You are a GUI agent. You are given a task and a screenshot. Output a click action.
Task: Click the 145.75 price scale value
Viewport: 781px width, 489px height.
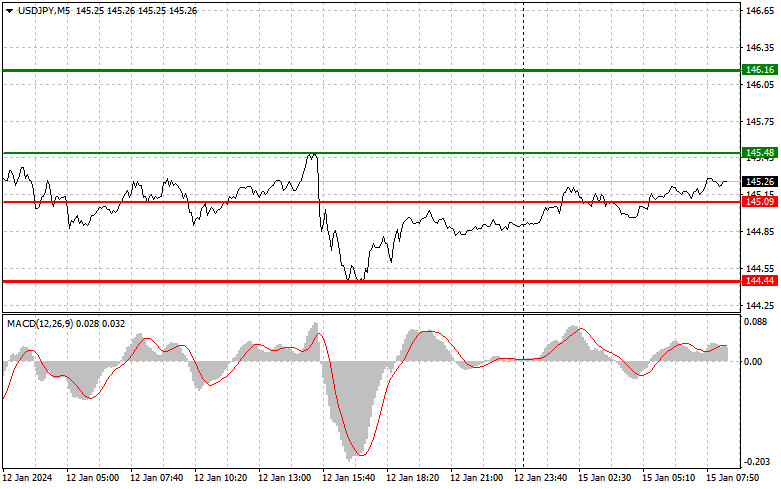coord(760,122)
